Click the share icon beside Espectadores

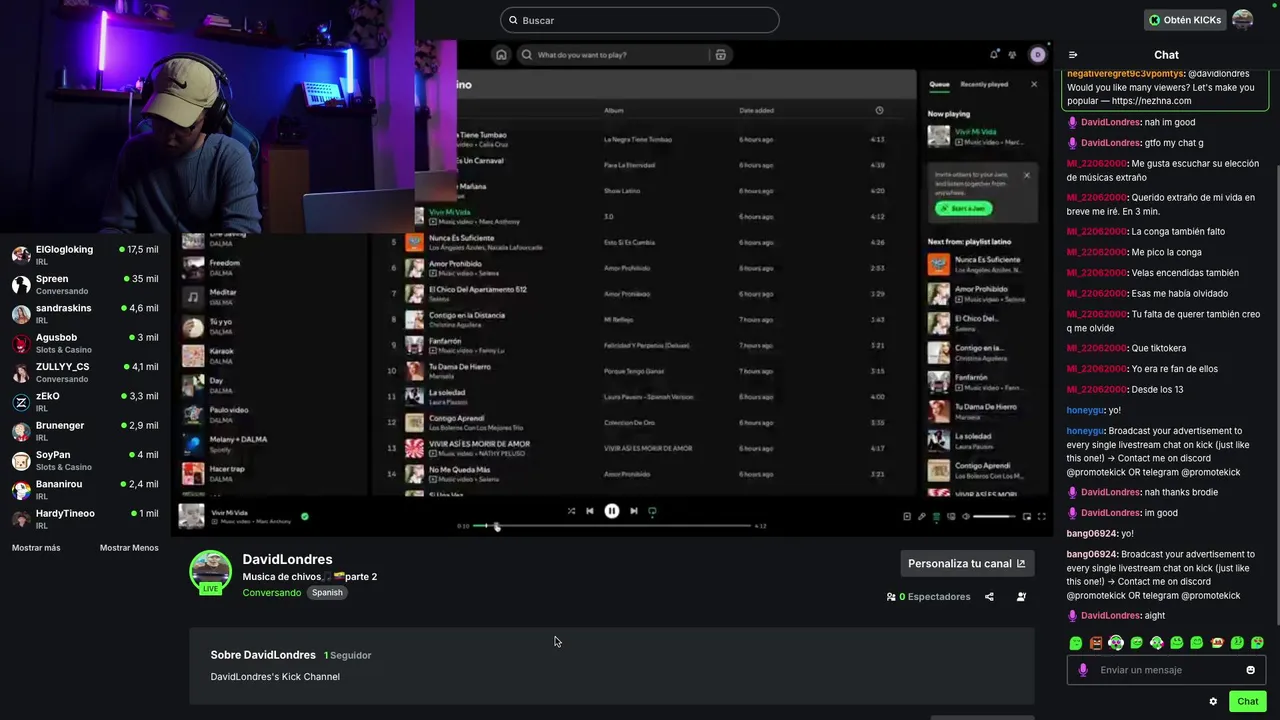click(x=989, y=597)
